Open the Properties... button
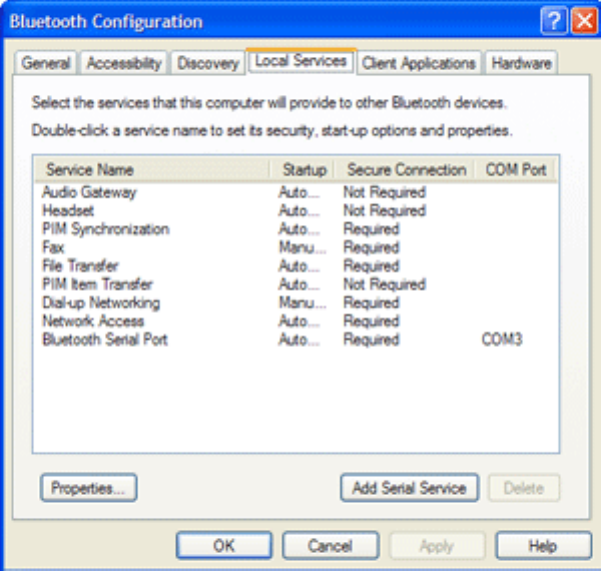This screenshot has width=601, height=571. coord(88,488)
